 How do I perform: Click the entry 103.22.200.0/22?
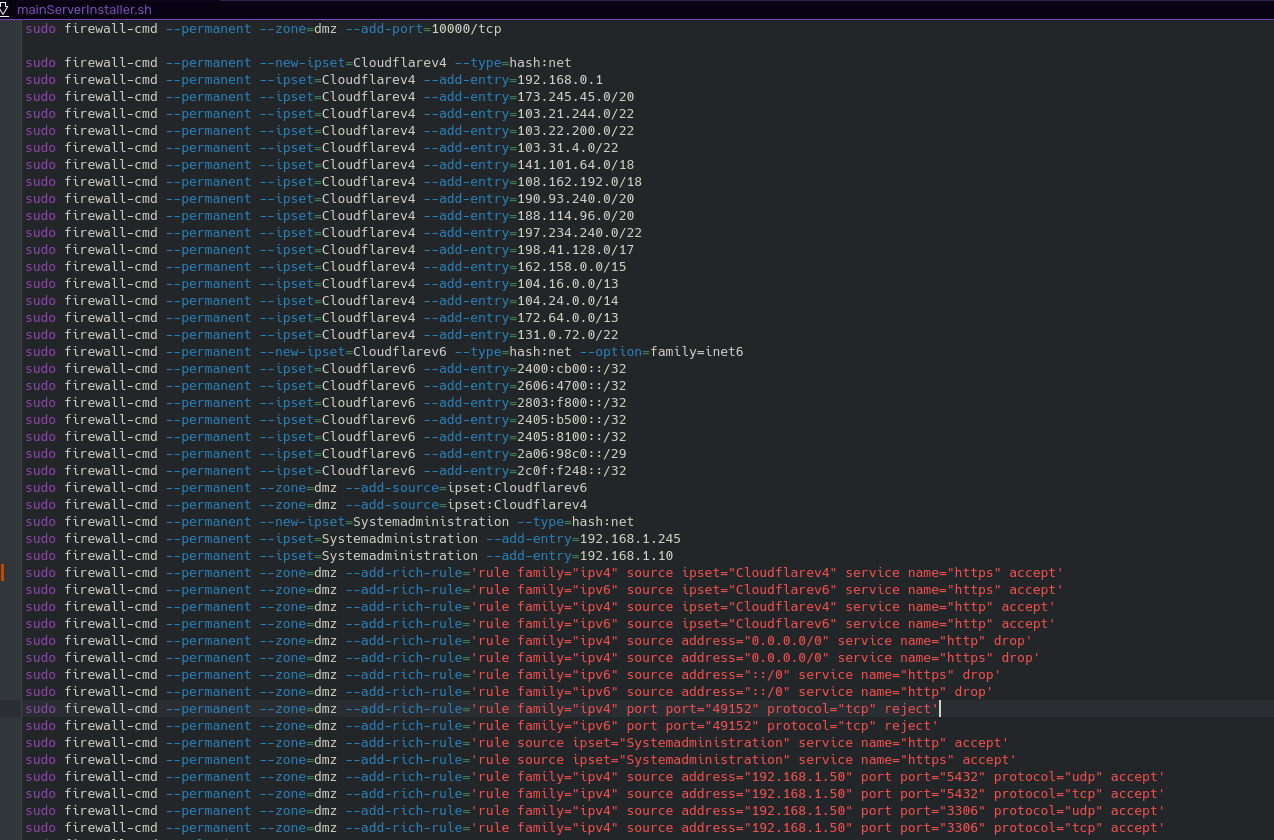pyautogui.click(x=576, y=130)
